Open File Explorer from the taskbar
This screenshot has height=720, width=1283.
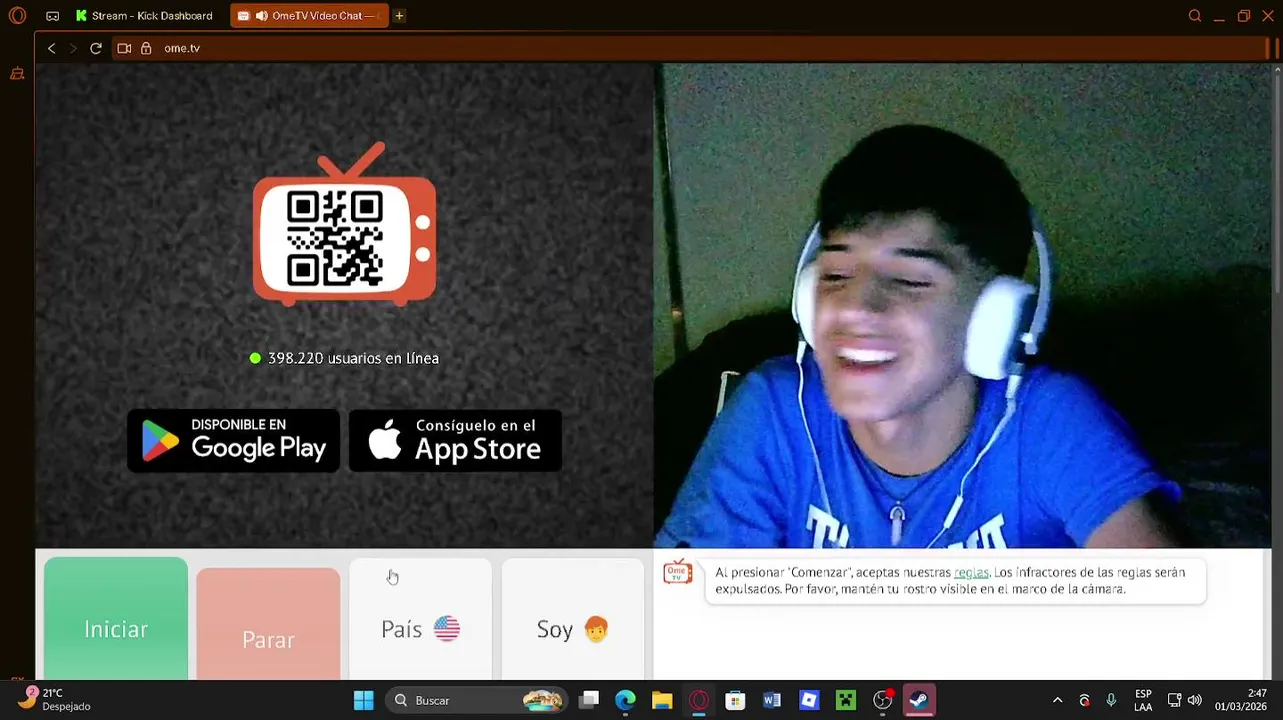pos(662,700)
